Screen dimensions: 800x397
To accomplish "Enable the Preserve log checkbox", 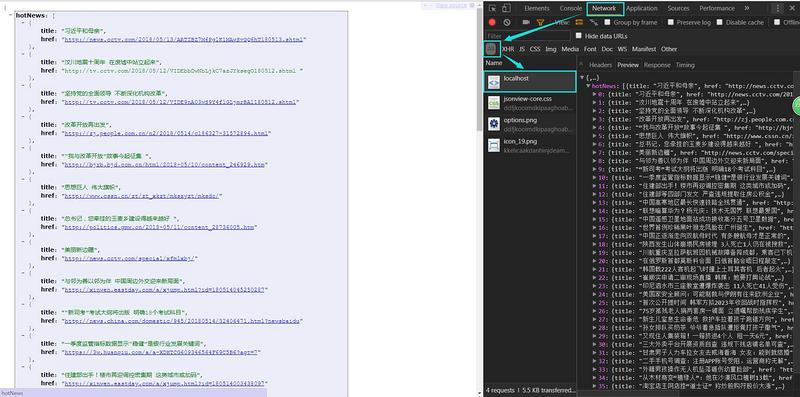I will pyautogui.click(x=670, y=22).
